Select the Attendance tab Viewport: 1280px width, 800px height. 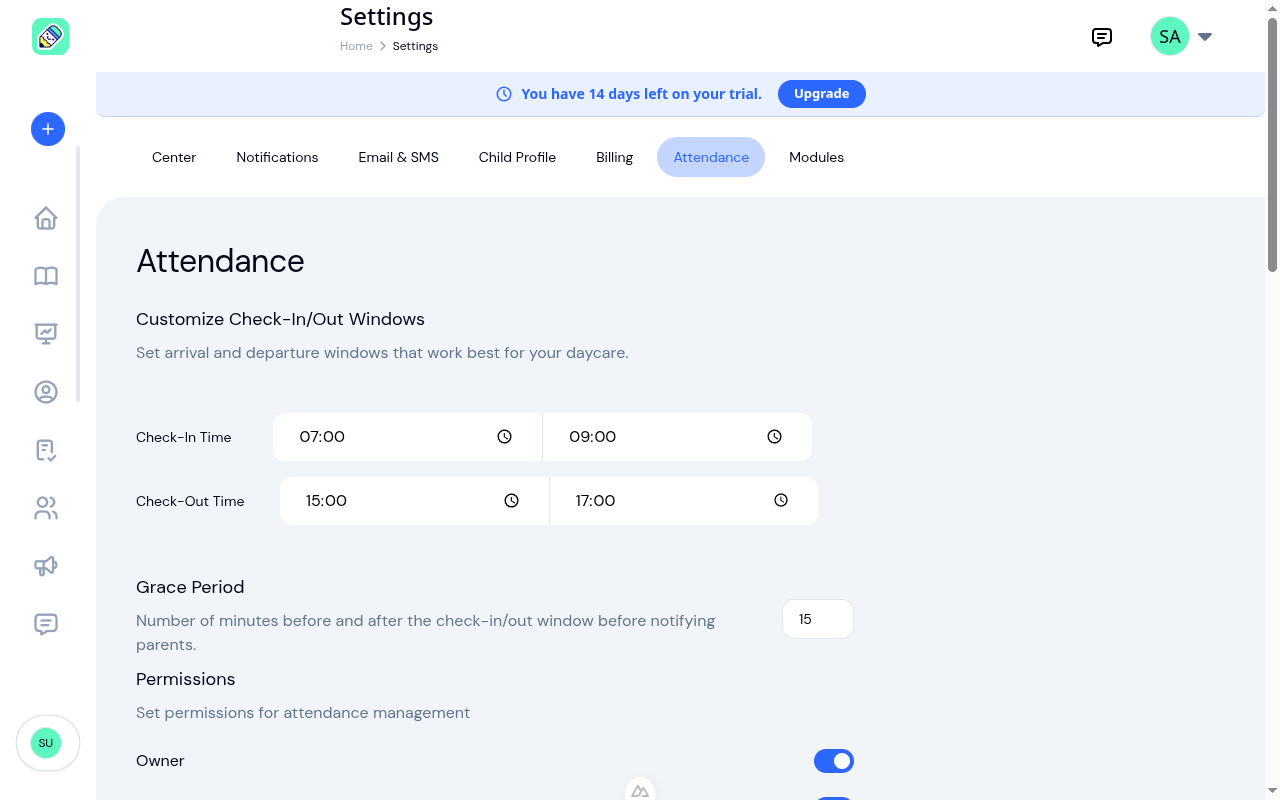tap(711, 157)
